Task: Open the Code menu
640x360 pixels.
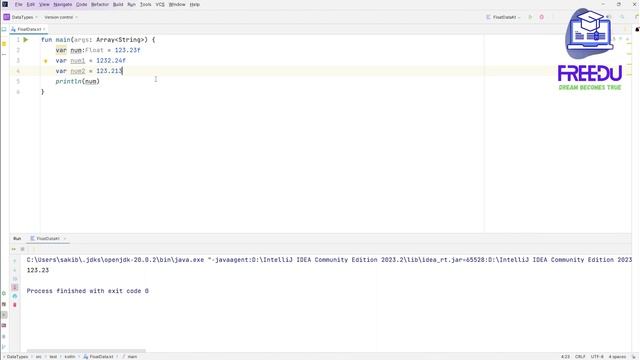Action: click(82, 4)
